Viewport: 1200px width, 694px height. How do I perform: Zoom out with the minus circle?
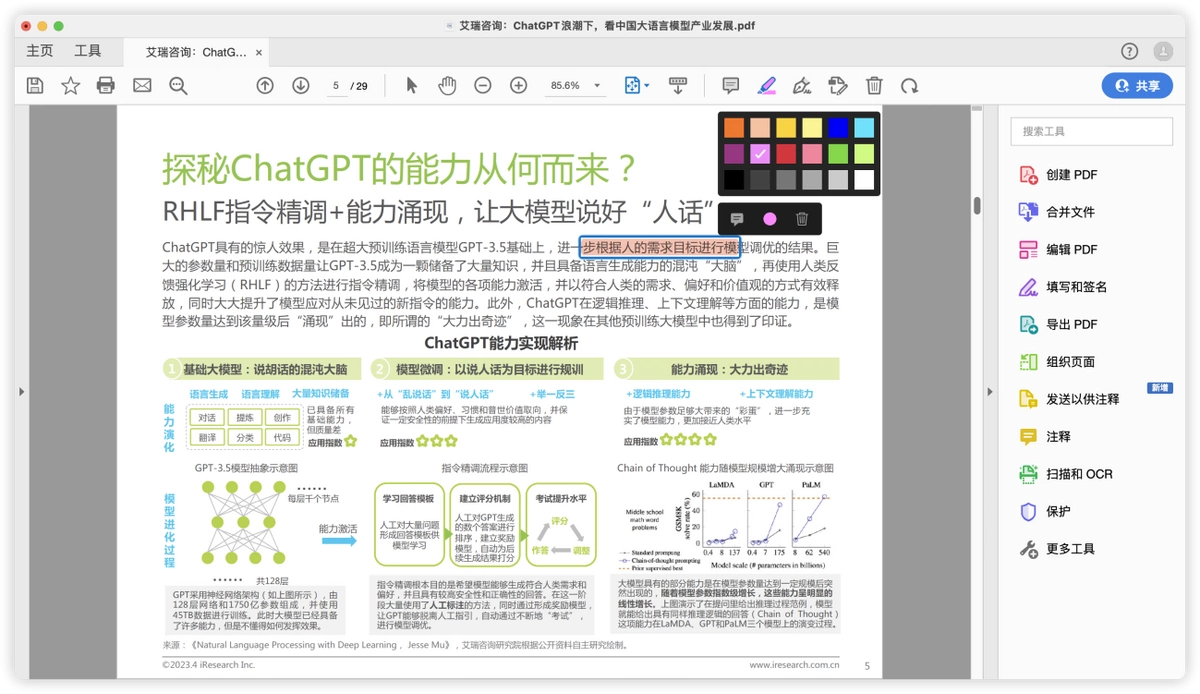click(x=483, y=86)
